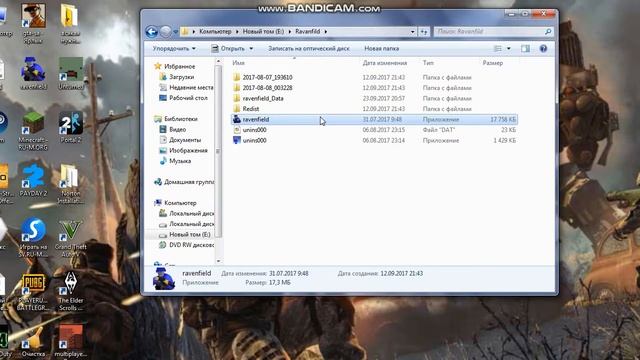
Task: Click Записать на оптический диск
Action: (309, 48)
